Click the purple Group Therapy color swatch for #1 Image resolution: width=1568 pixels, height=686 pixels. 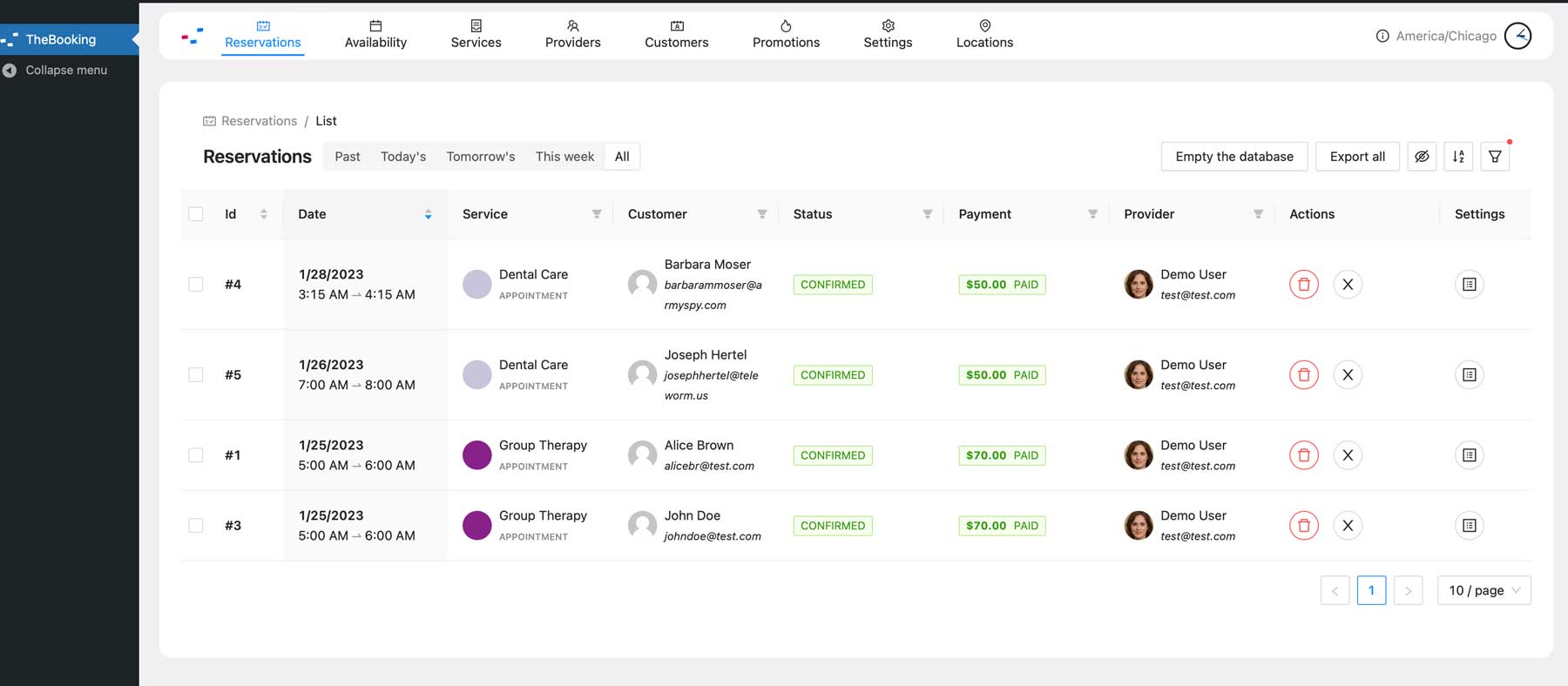476,455
